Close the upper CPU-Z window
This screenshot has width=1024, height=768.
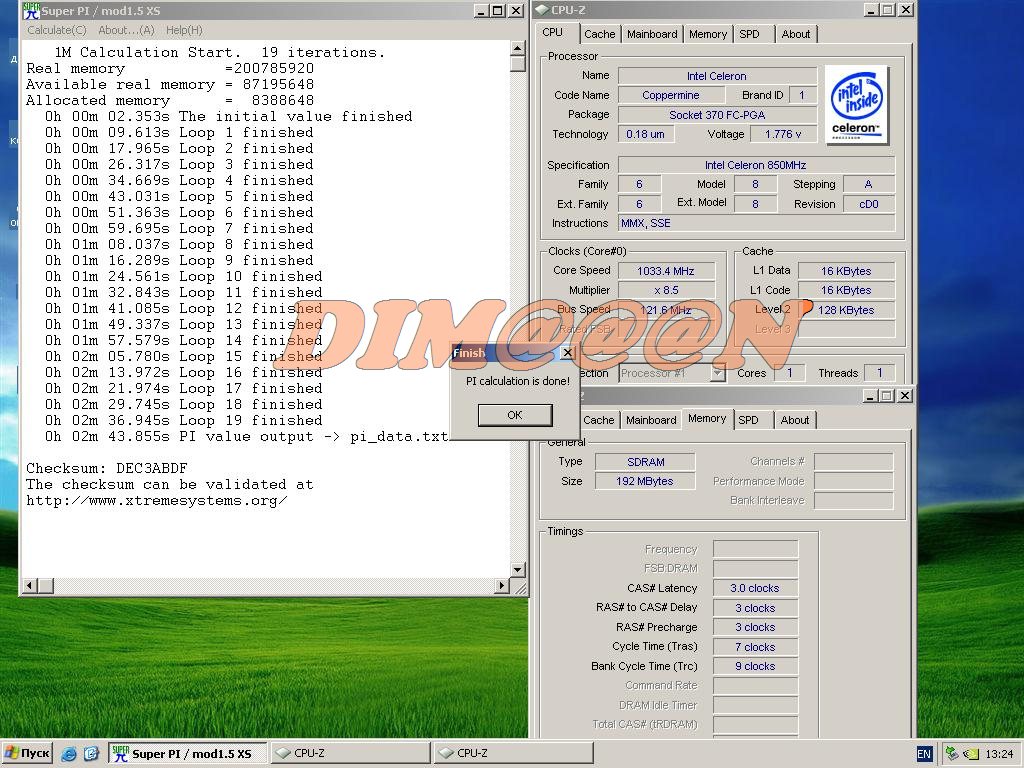[906, 10]
